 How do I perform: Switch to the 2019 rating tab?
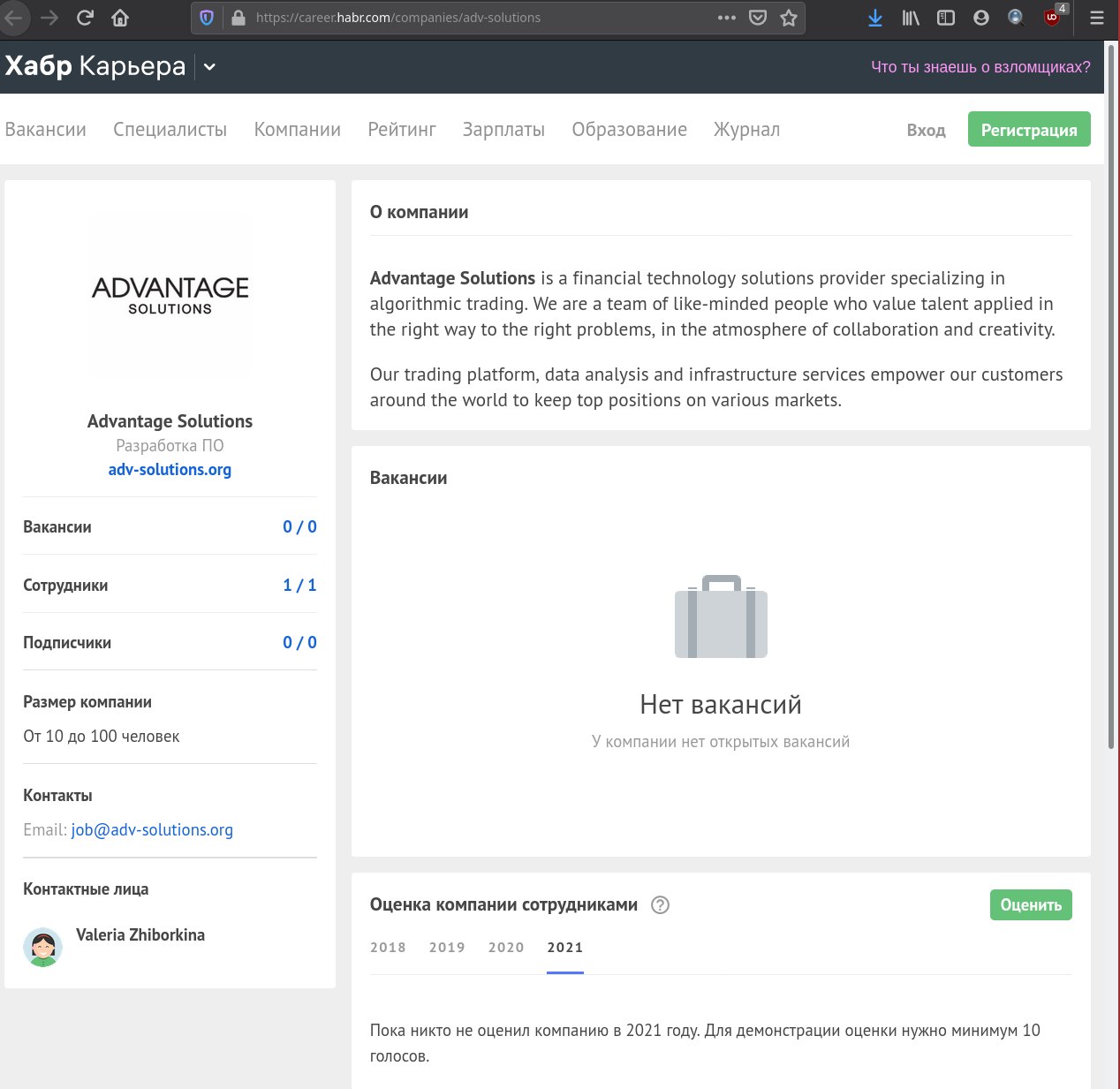[x=447, y=948]
